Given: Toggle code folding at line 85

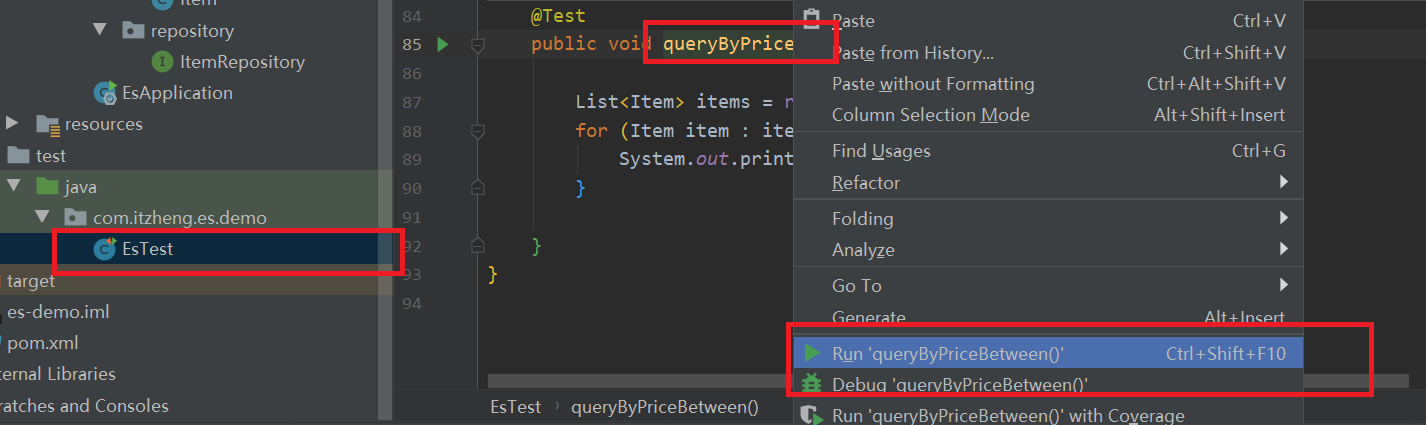Looking at the screenshot, I should point(477,44).
